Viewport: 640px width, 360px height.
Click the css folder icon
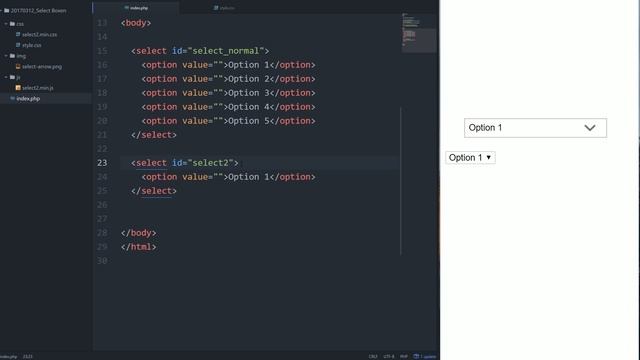[12, 24]
